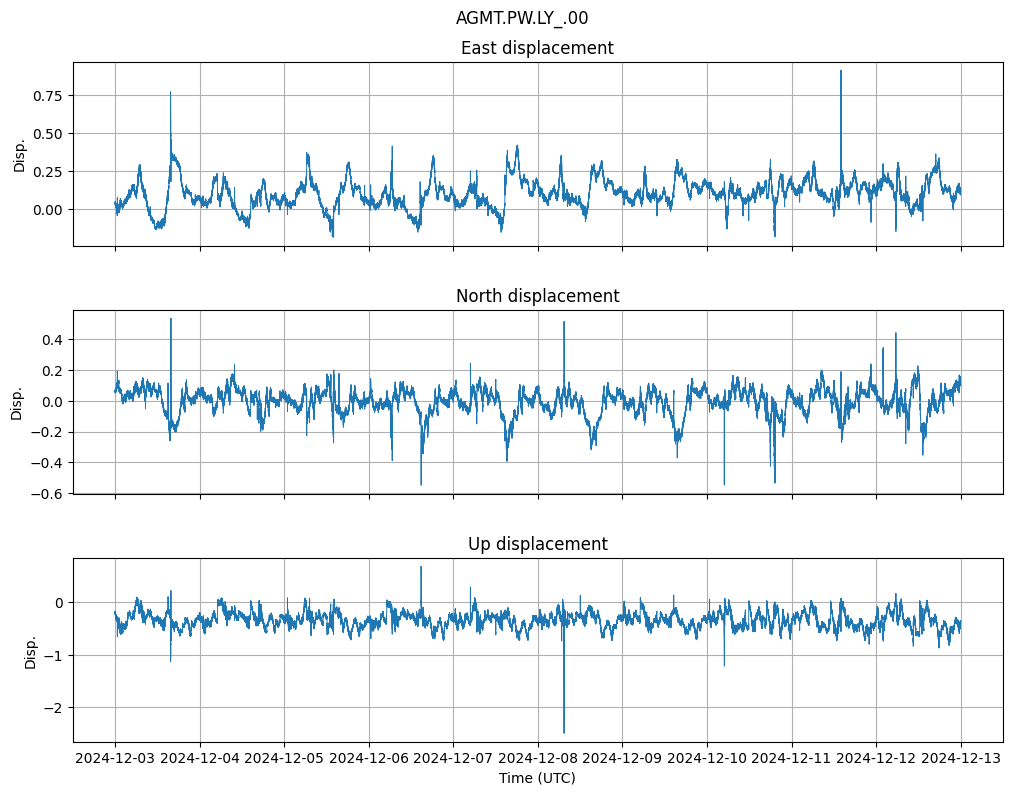Viewport: 1012px width, 795px height.
Task: Select the North displacement subplot title
Action: point(537,296)
